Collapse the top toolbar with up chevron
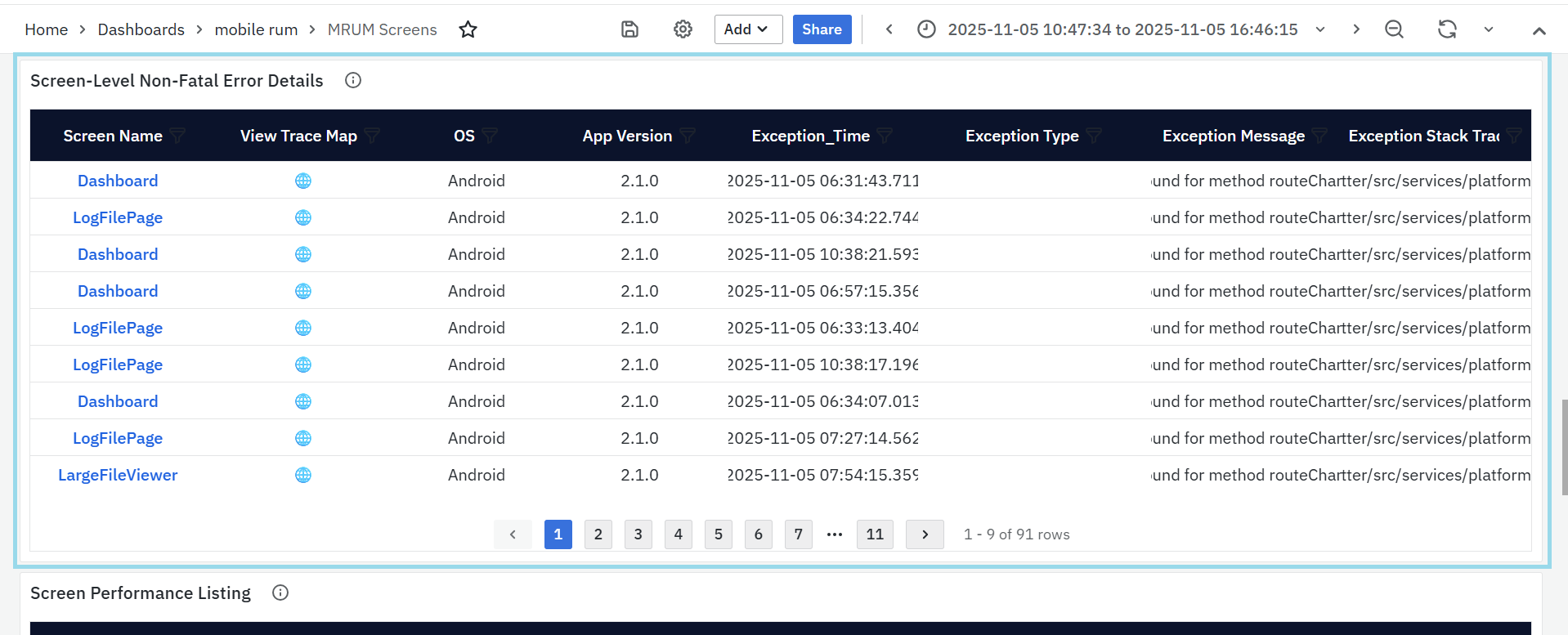The height and width of the screenshot is (635, 1568). [x=1539, y=31]
